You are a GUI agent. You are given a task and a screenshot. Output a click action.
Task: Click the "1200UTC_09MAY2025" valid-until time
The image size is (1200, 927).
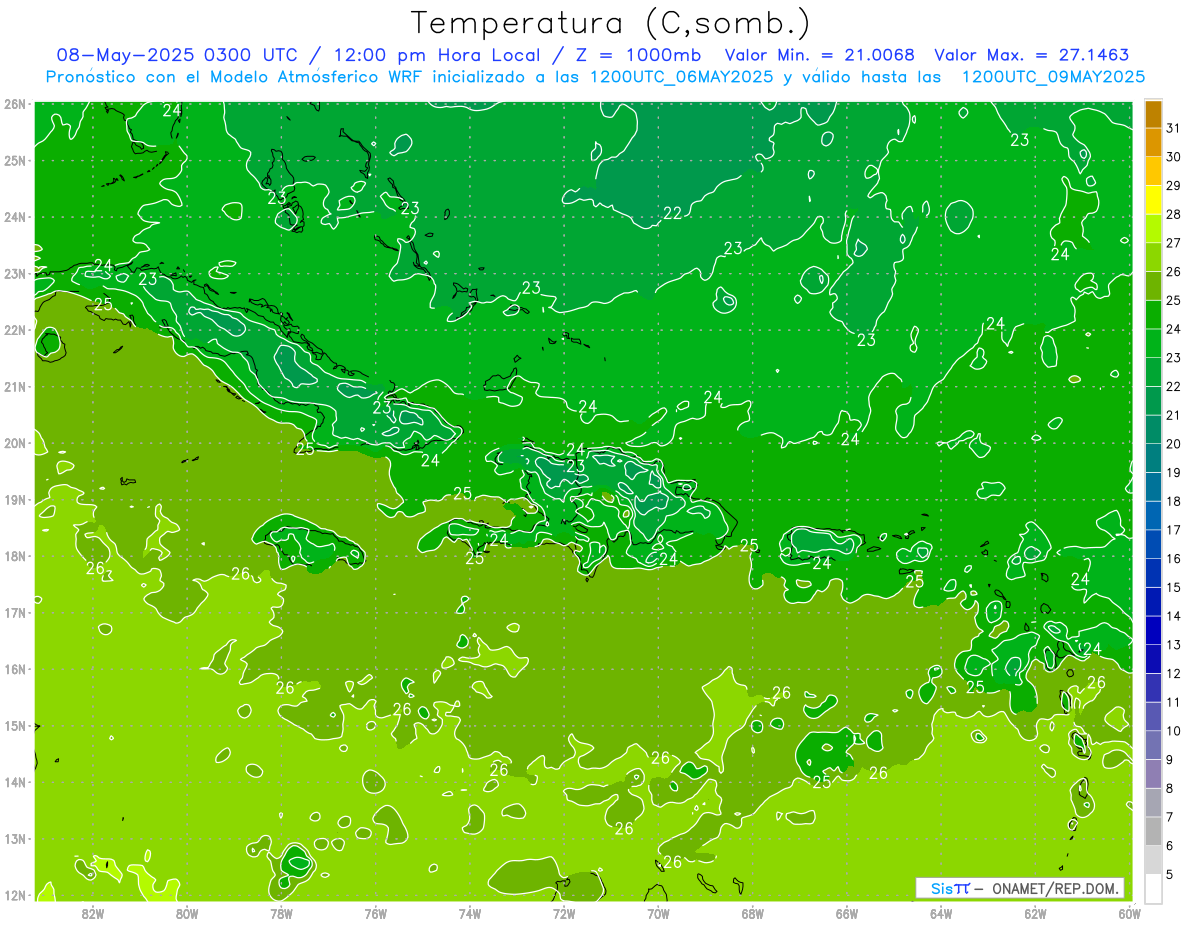click(1053, 76)
